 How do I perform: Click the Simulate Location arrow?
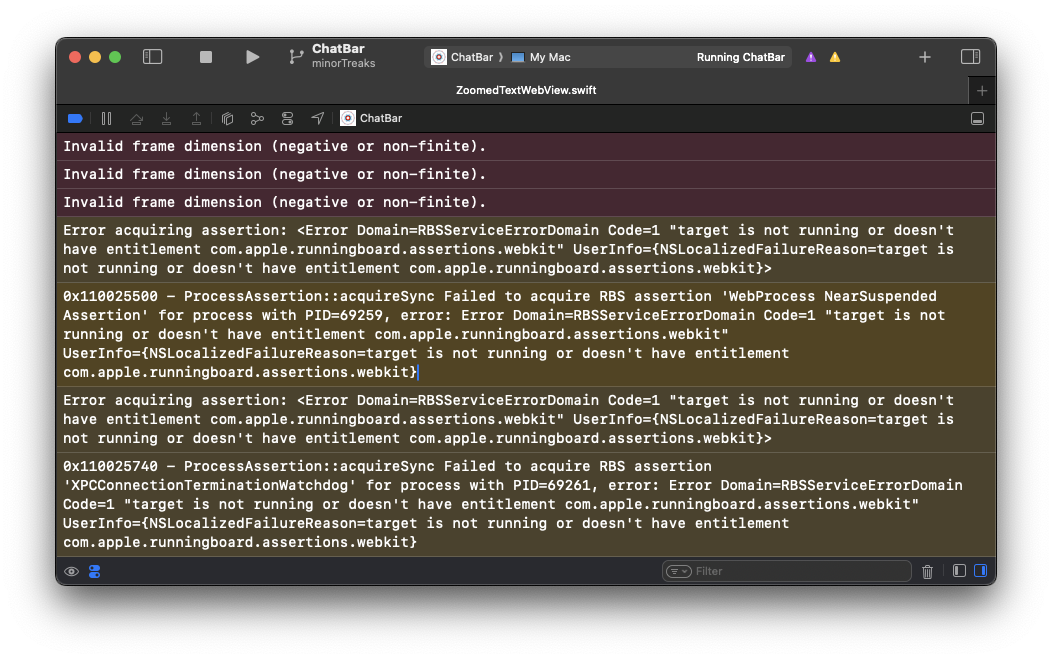pyautogui.click(x=317, y=118)
